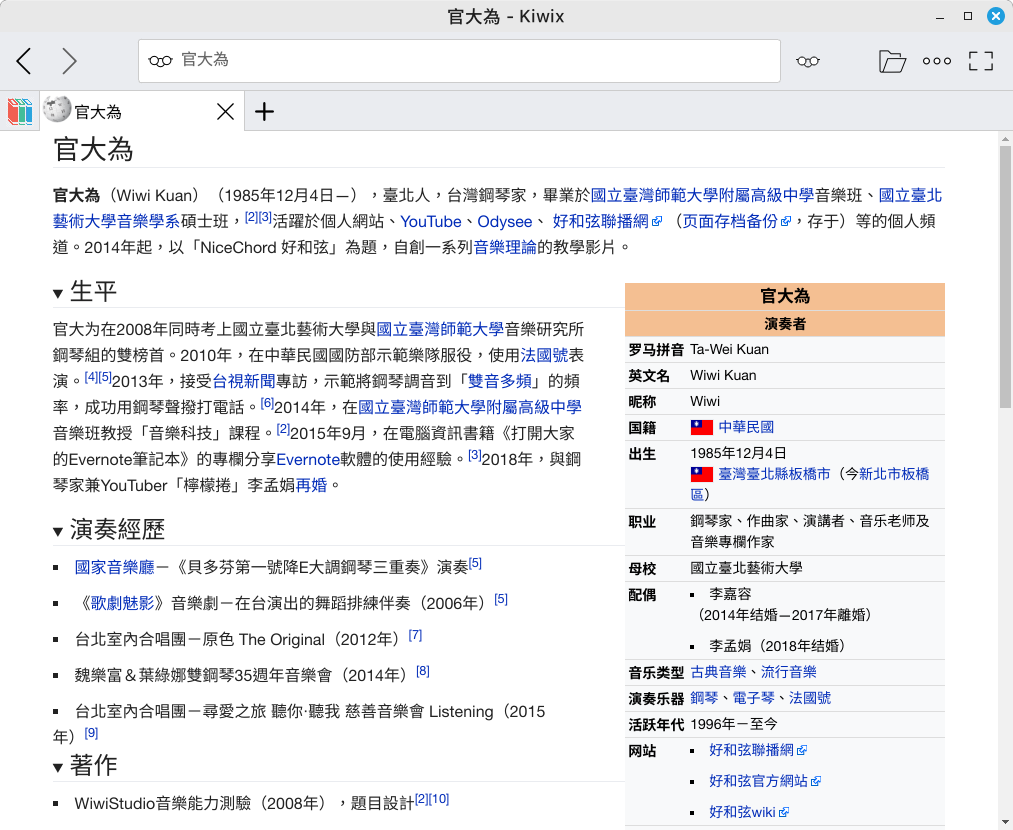Click the flag icon beside 臺灣臺北縣板橋市

click(702, 474)
